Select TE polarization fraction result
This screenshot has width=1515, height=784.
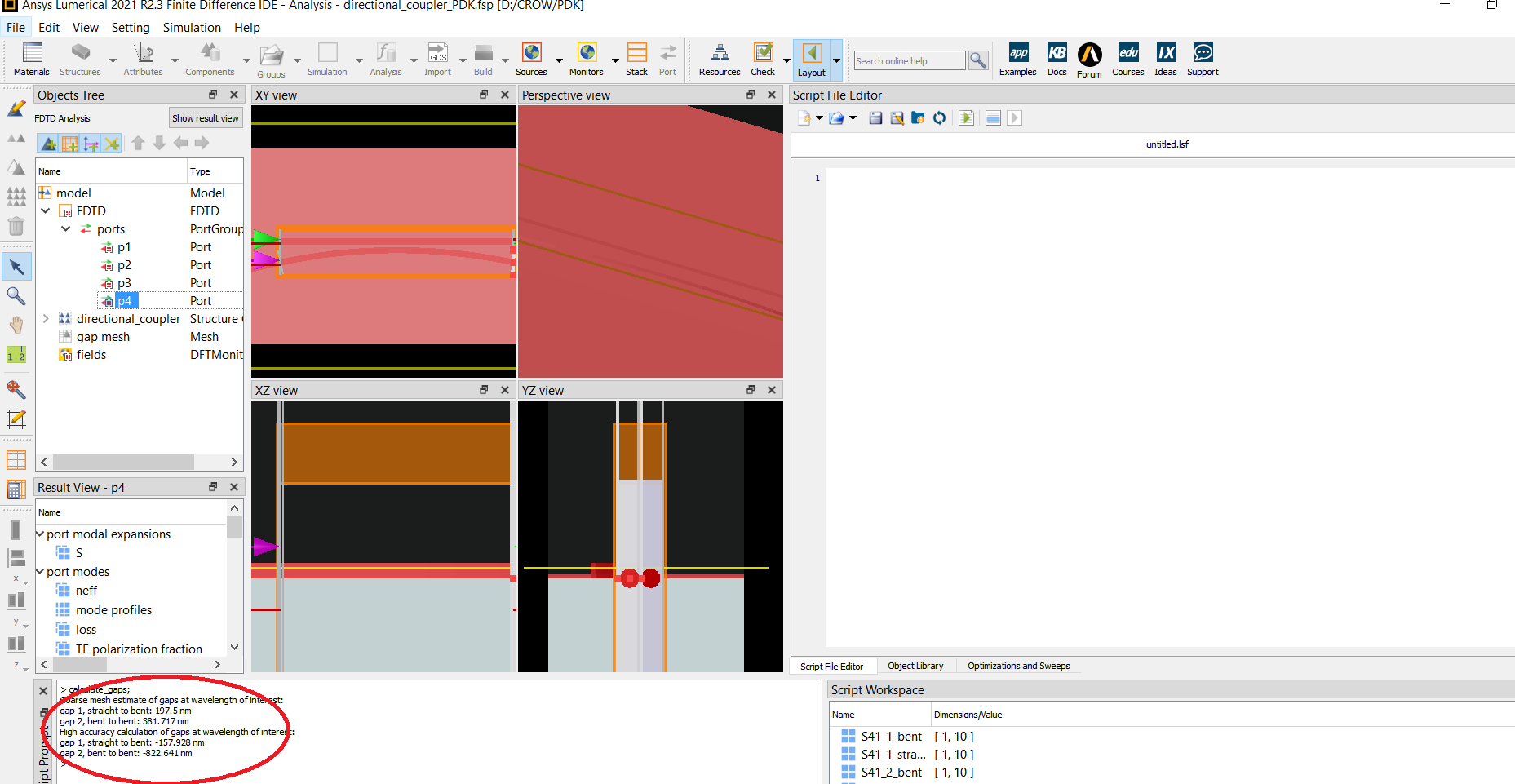[139, 649]
